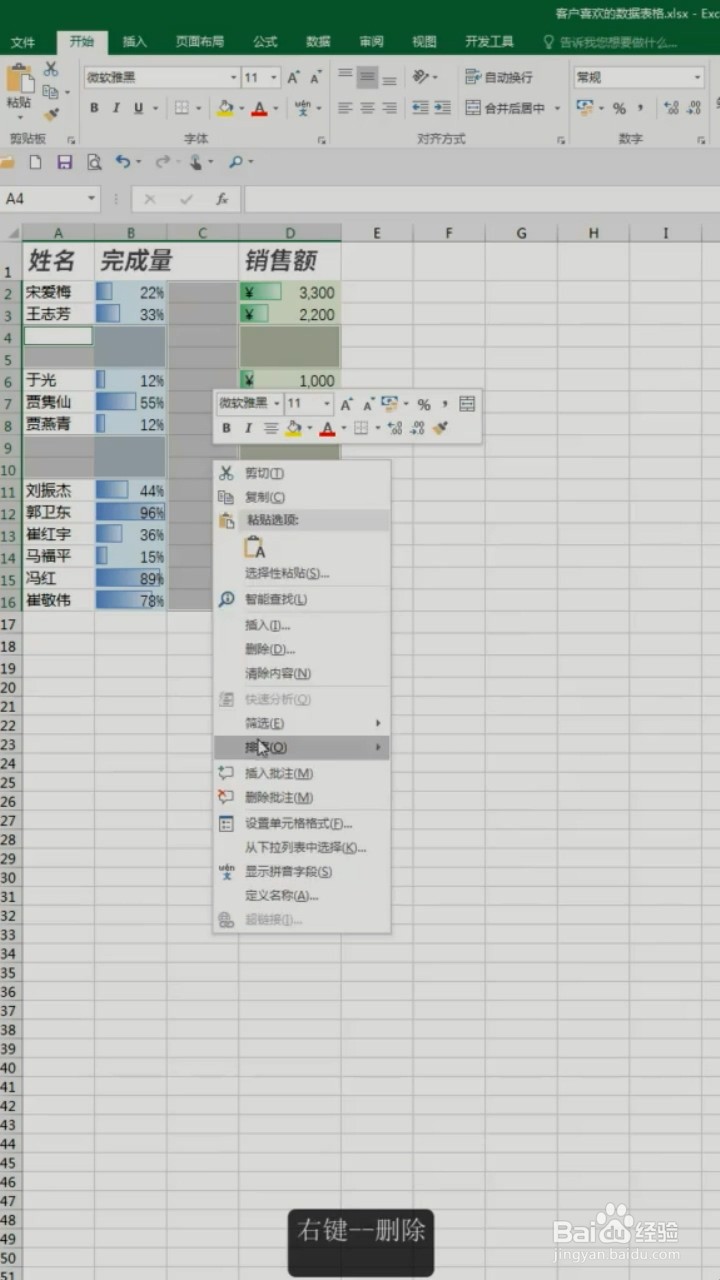This screenshot has height=1280, width=720.
Task: Click the increase indent icon in ribbon
Action: click(443, 108)
